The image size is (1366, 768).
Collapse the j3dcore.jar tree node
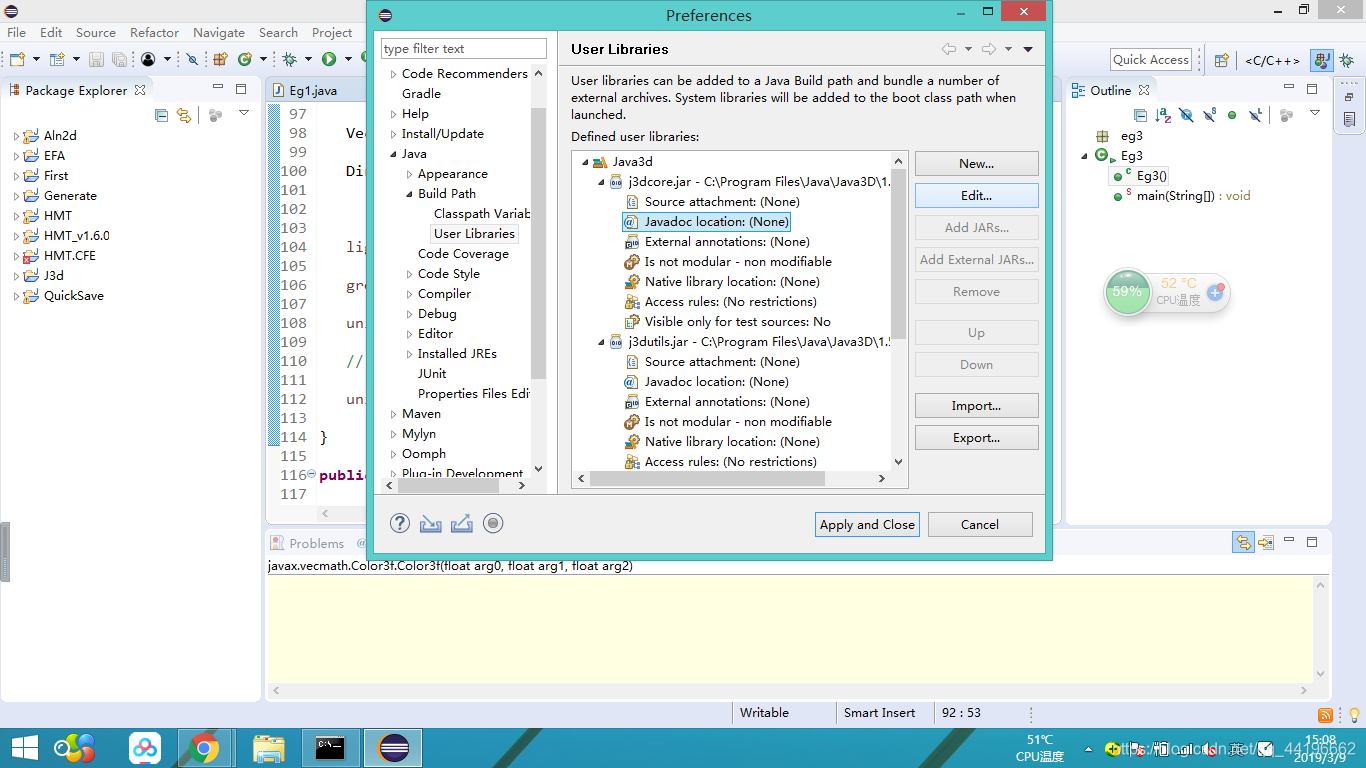click(x=601, y=182)
